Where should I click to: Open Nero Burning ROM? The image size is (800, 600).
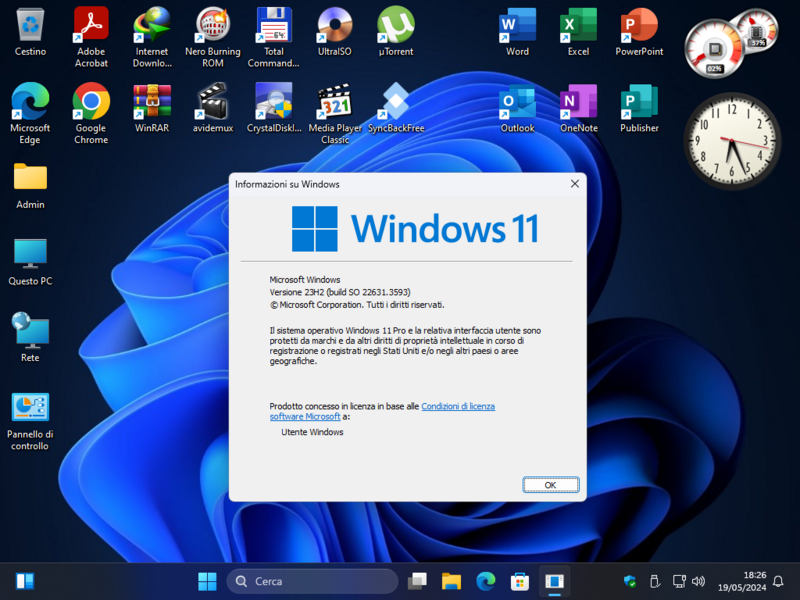(x=212, y=25)
